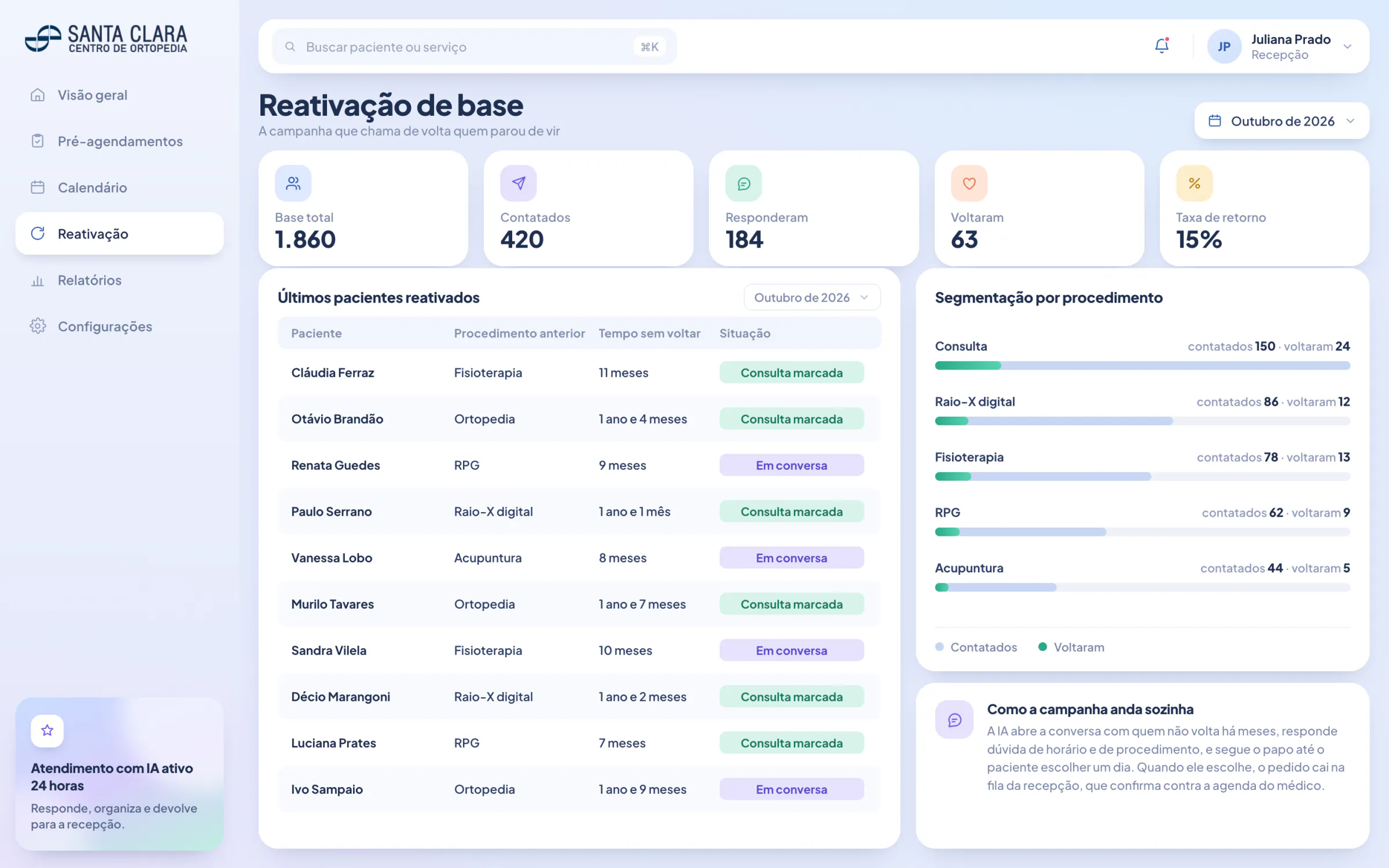Click '1 ano e 2 meses' for Décio Marangoni
Screen dimensions: 1389x868
click(642, 697)
